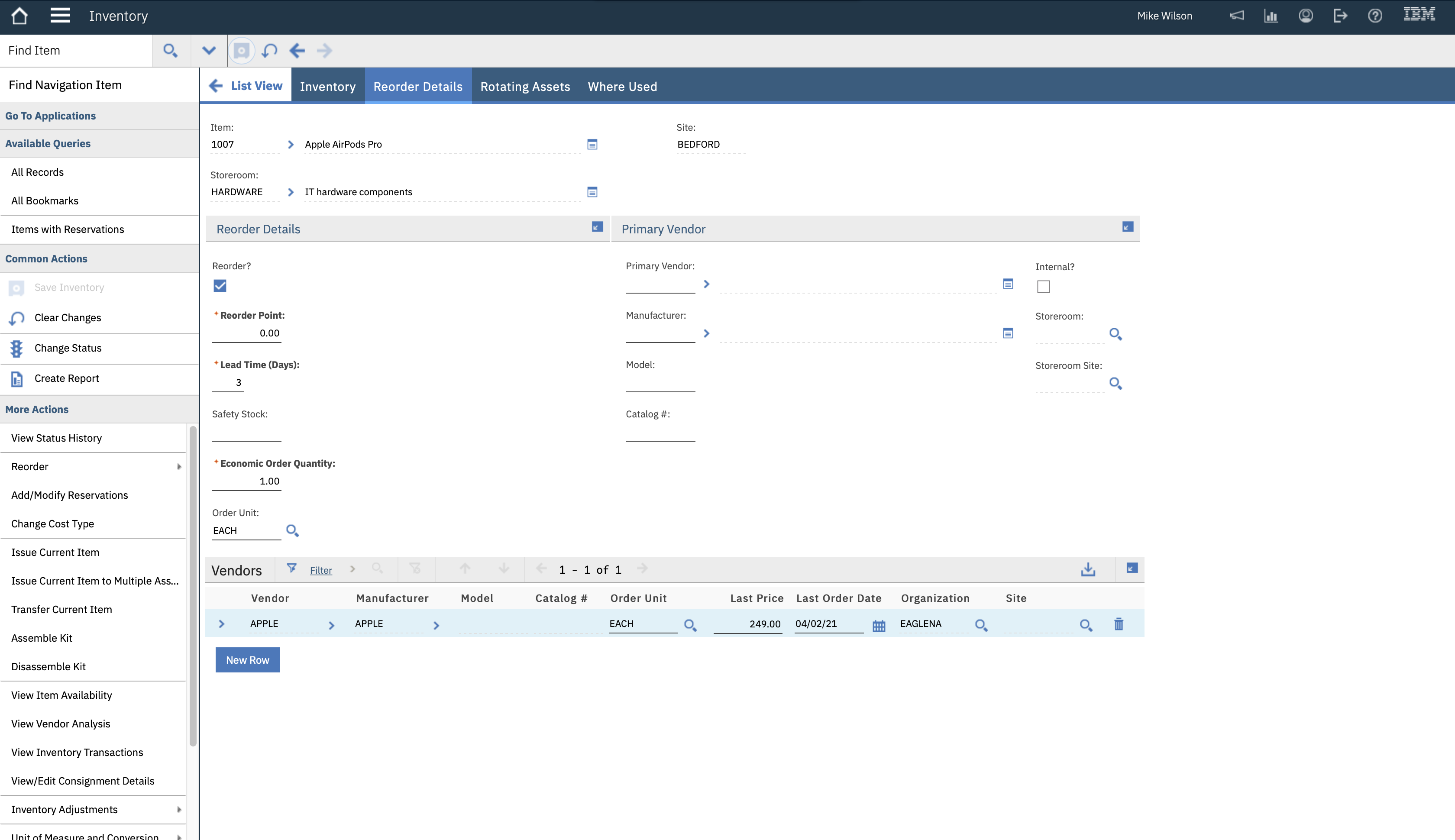Image resolution: width=1455 pixels, height=840 pixels.
Task: Click the Filter link in Vendors
Action: (x=321, y=570)
